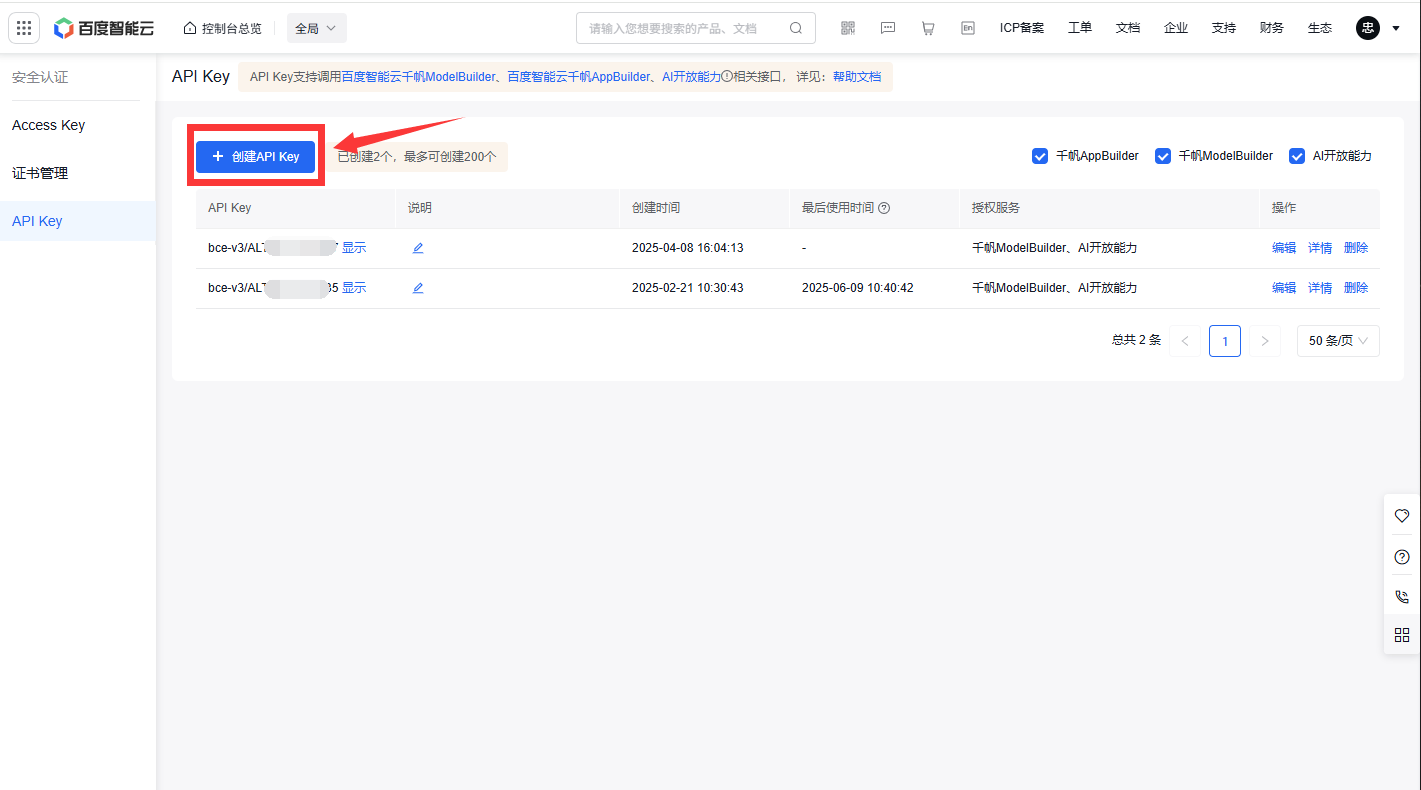Viewport: 1421px width, 790px height.
Task: Open the question mark help icon on right
Action: 1402,557
